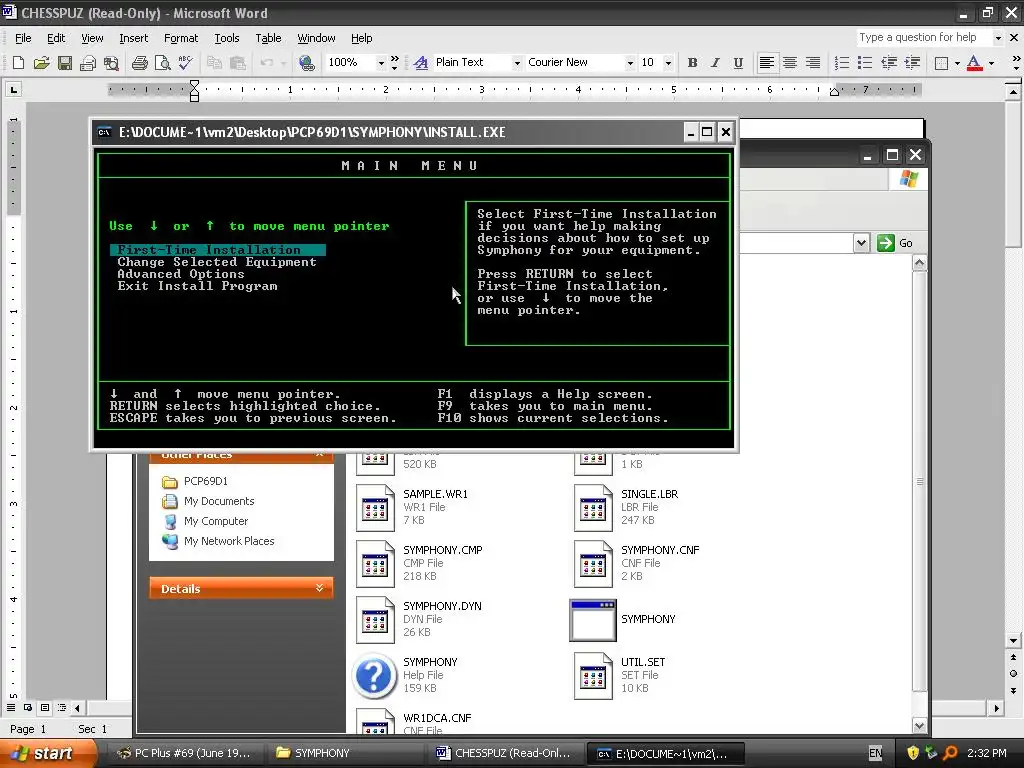1024x768 pixels.
Task: Select SYMPHONY.DYN file icon
Action: (x=376, y=620)
